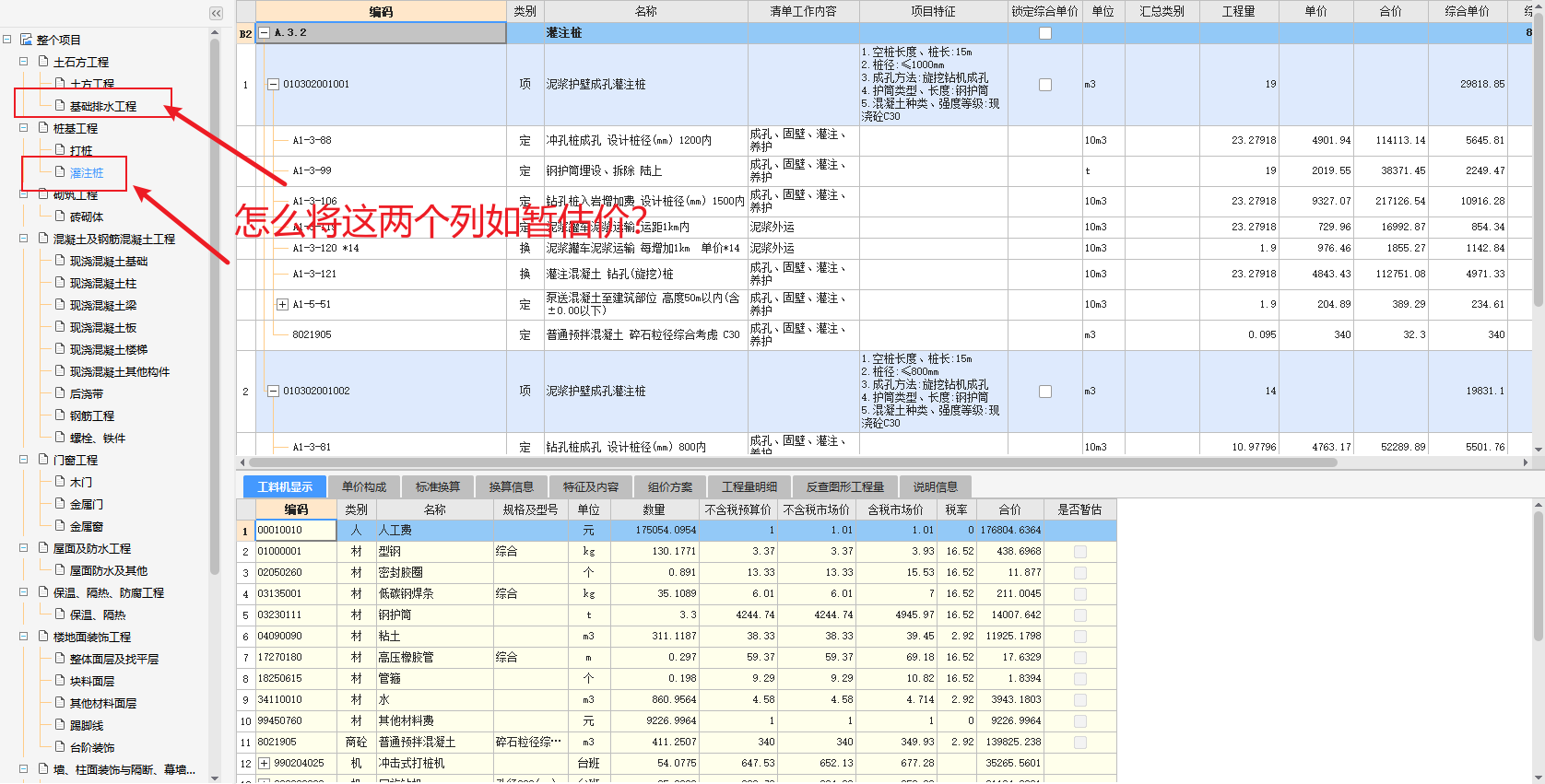Screen dimensions: 1545x784
Task: Click the document icon beside 现浇混凝土柱
Action: [60, 283]
